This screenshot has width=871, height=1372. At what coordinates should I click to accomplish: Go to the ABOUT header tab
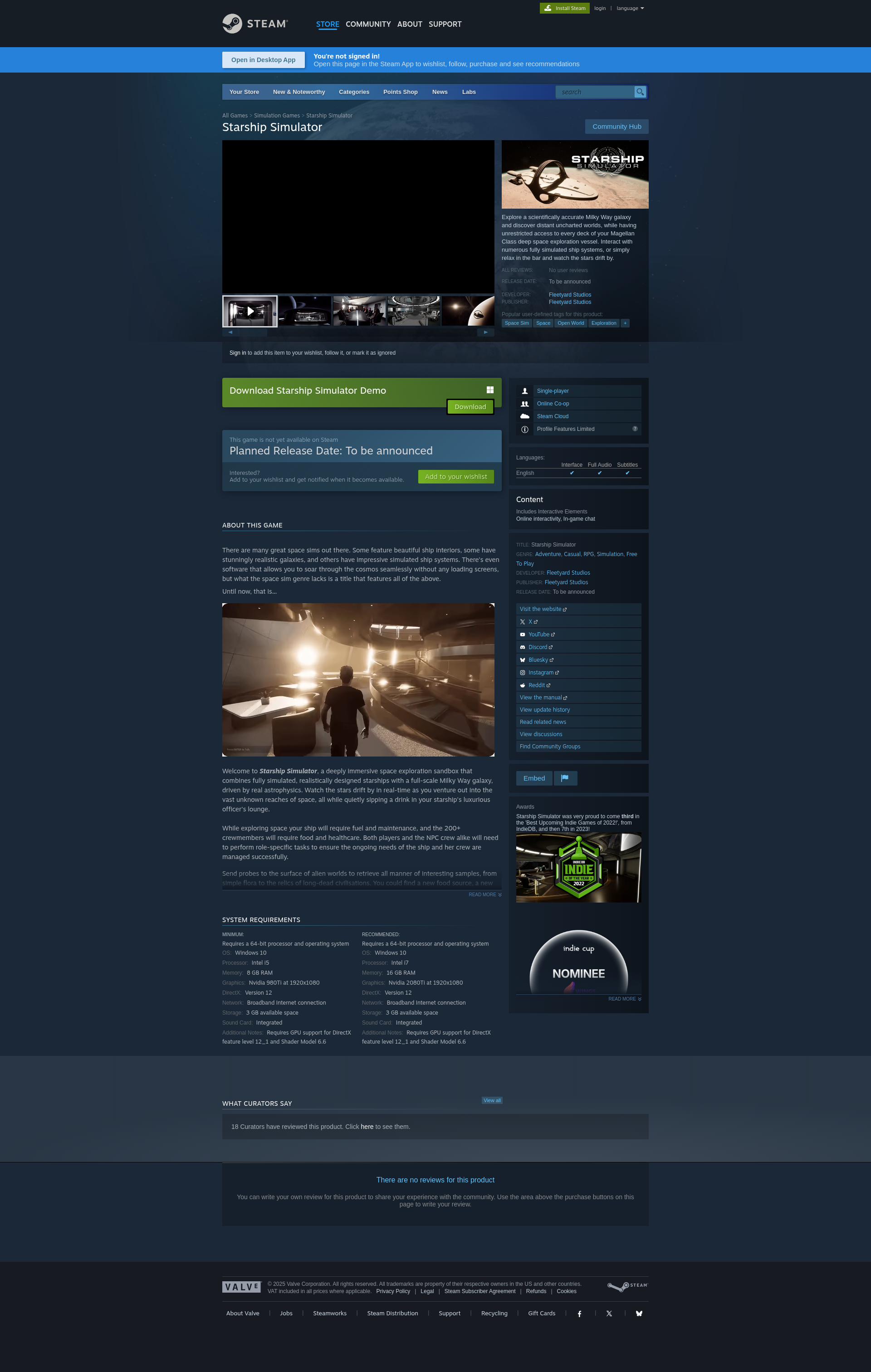[409, 24]
